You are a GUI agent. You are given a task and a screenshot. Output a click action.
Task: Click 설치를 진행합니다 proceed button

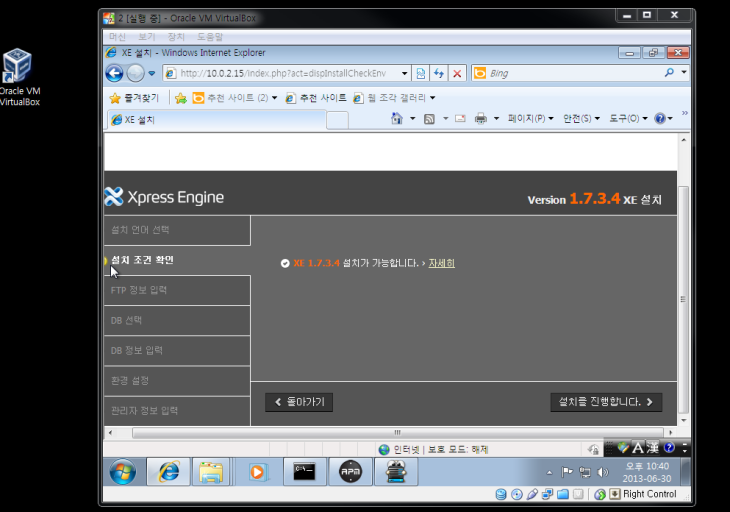click(x=606, y=402)
